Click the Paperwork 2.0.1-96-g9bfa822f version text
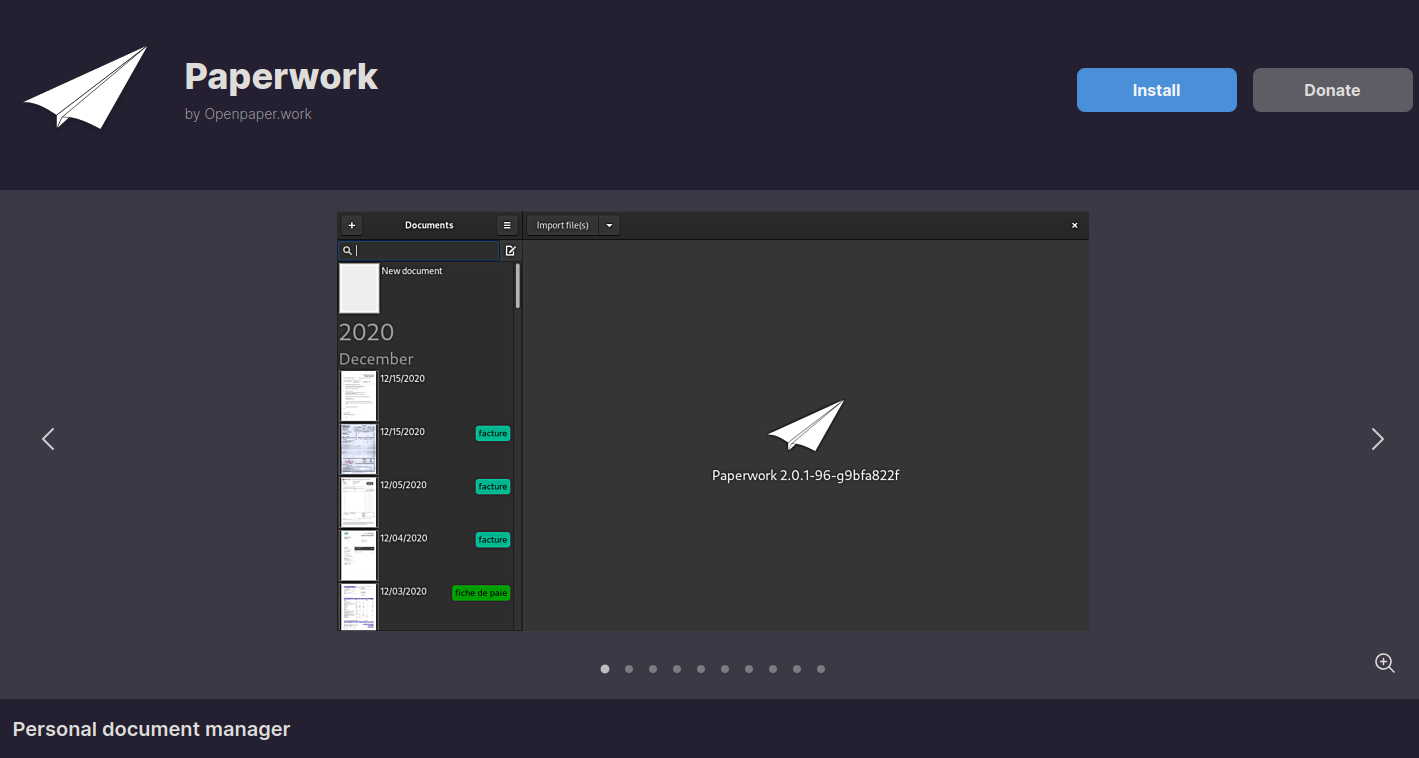Screen dimensions: 1419x758 coord(805,475)
